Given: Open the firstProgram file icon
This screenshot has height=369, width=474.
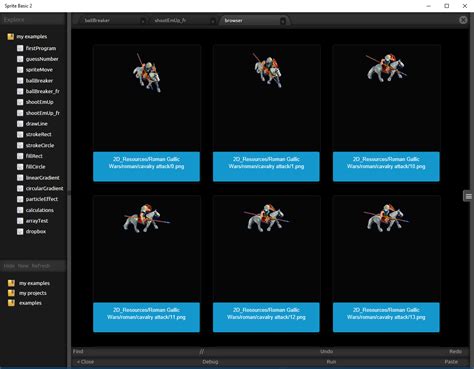Looking at the screenshot, I should click(20, 48).
